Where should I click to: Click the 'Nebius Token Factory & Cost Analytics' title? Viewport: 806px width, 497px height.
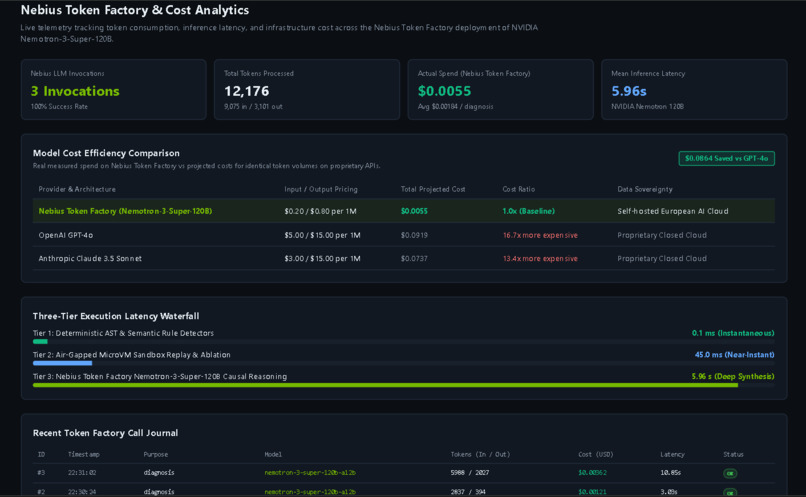click(x=135, y=10)
